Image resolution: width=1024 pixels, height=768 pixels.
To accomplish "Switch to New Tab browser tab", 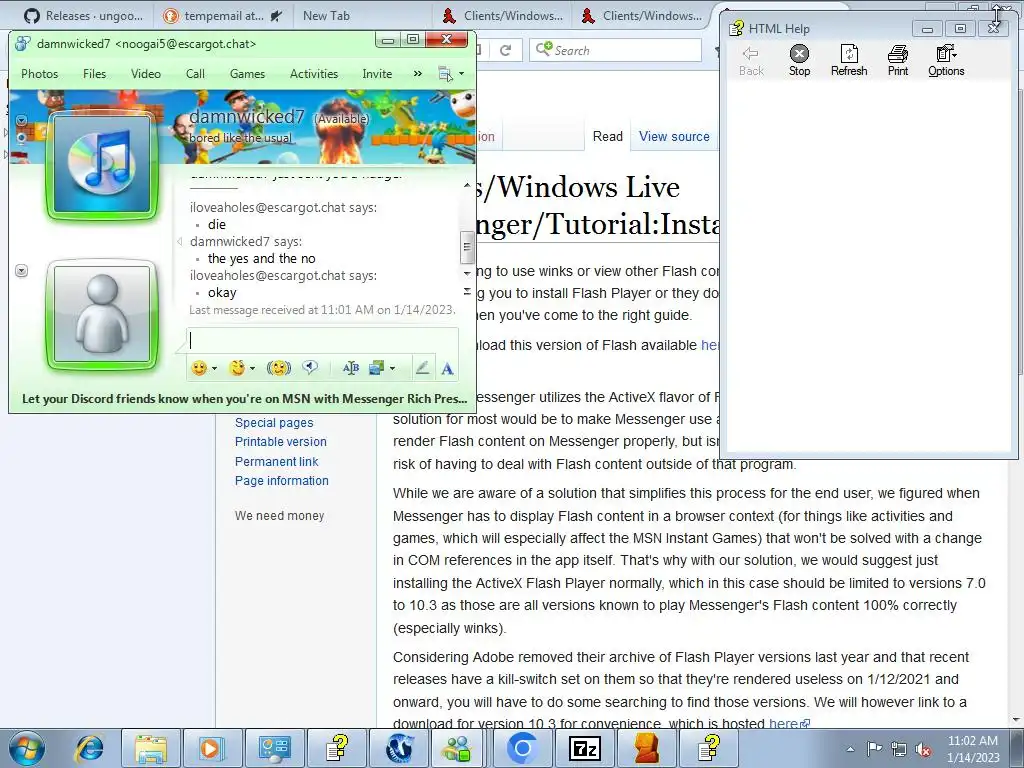I will click(x=327, y=16).
